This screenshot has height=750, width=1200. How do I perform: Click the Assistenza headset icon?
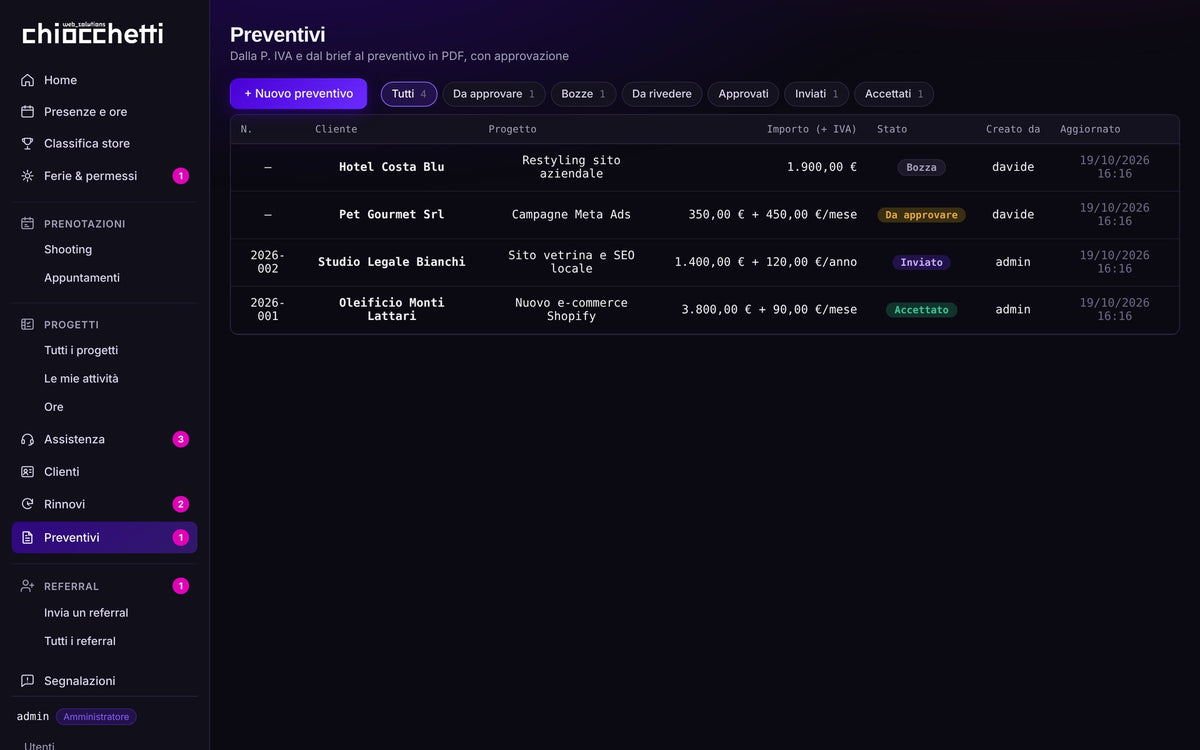(27, 439)
